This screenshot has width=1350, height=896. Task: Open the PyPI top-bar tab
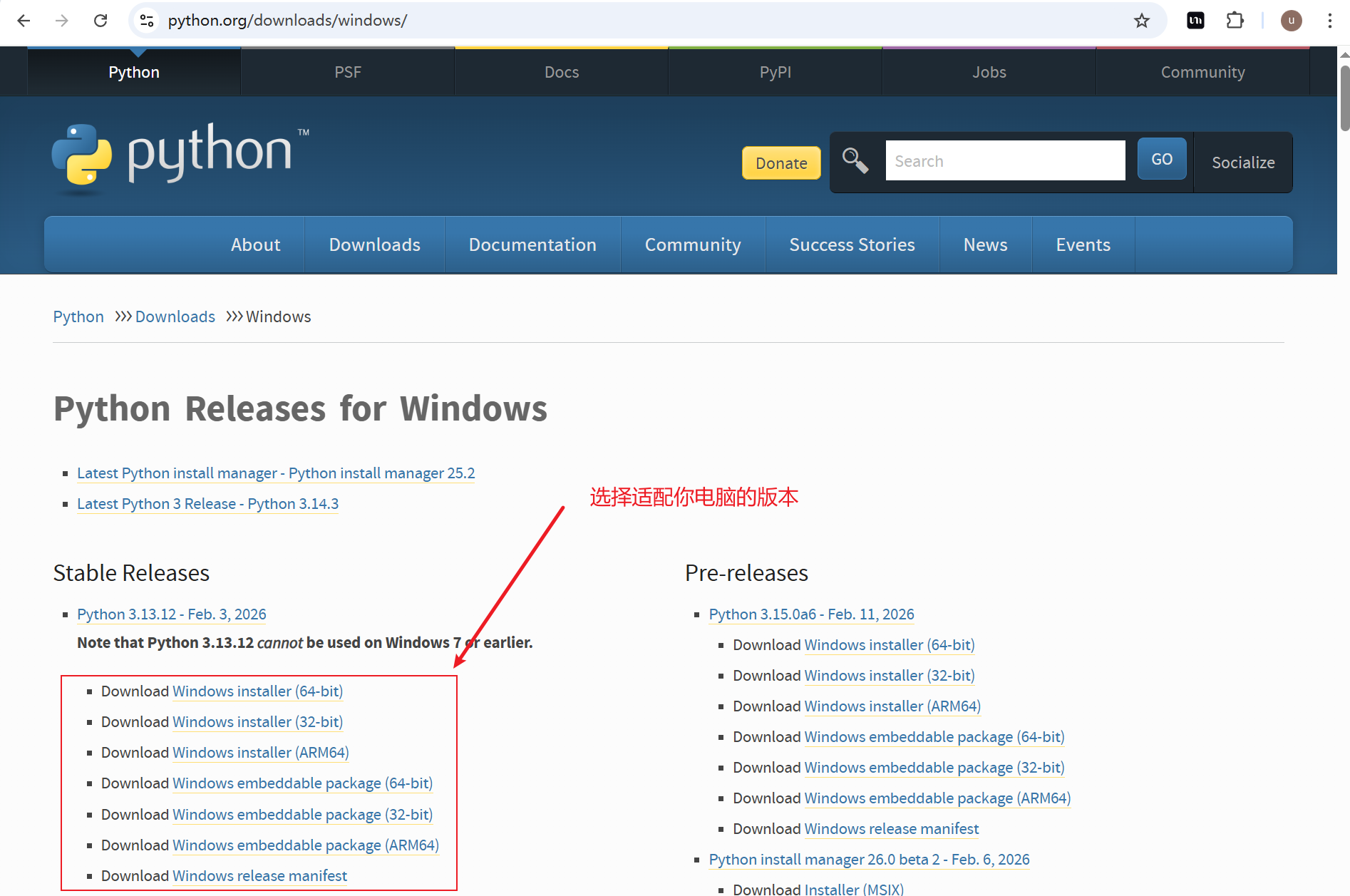(x=776, y=72)
